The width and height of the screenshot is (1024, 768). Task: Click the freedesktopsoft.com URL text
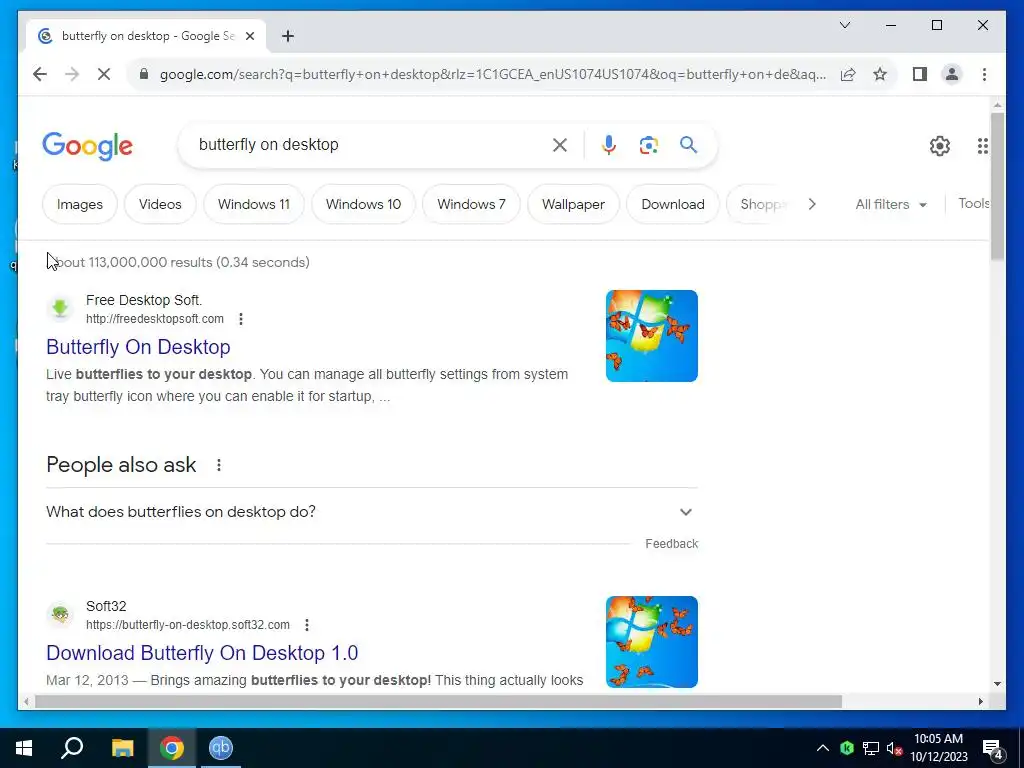(155, 319)
